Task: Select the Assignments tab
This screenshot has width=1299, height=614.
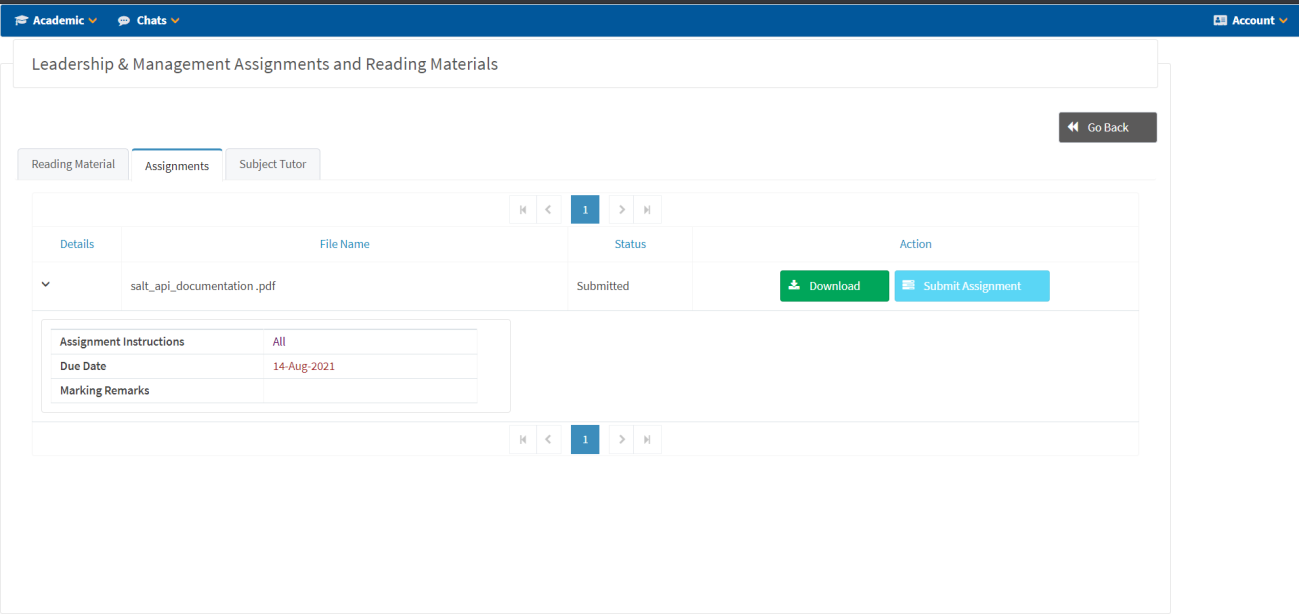Action: pyautogui.click(x=177, y=166)
